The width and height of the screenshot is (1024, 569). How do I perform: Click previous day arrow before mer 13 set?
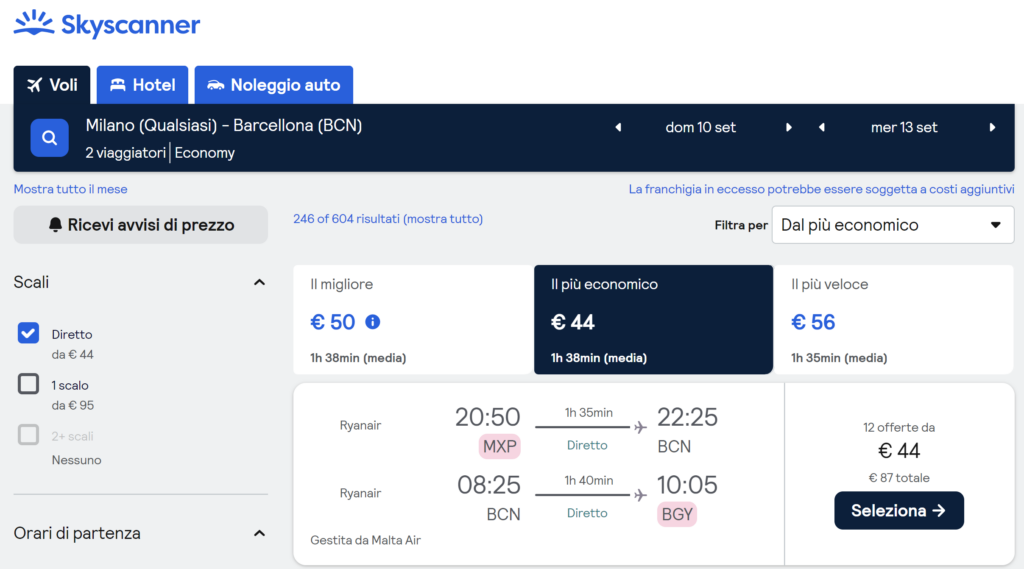[x=821, y=127]
